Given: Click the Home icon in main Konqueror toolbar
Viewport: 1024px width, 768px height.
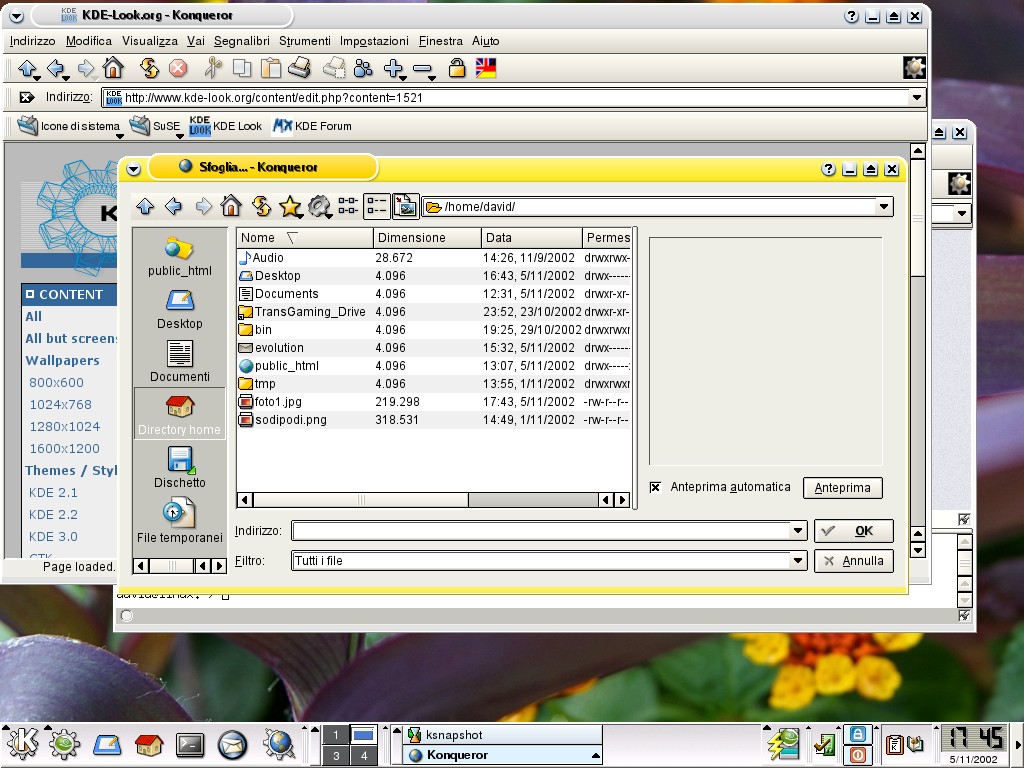Looking at the screenshot, I should 113,68.
